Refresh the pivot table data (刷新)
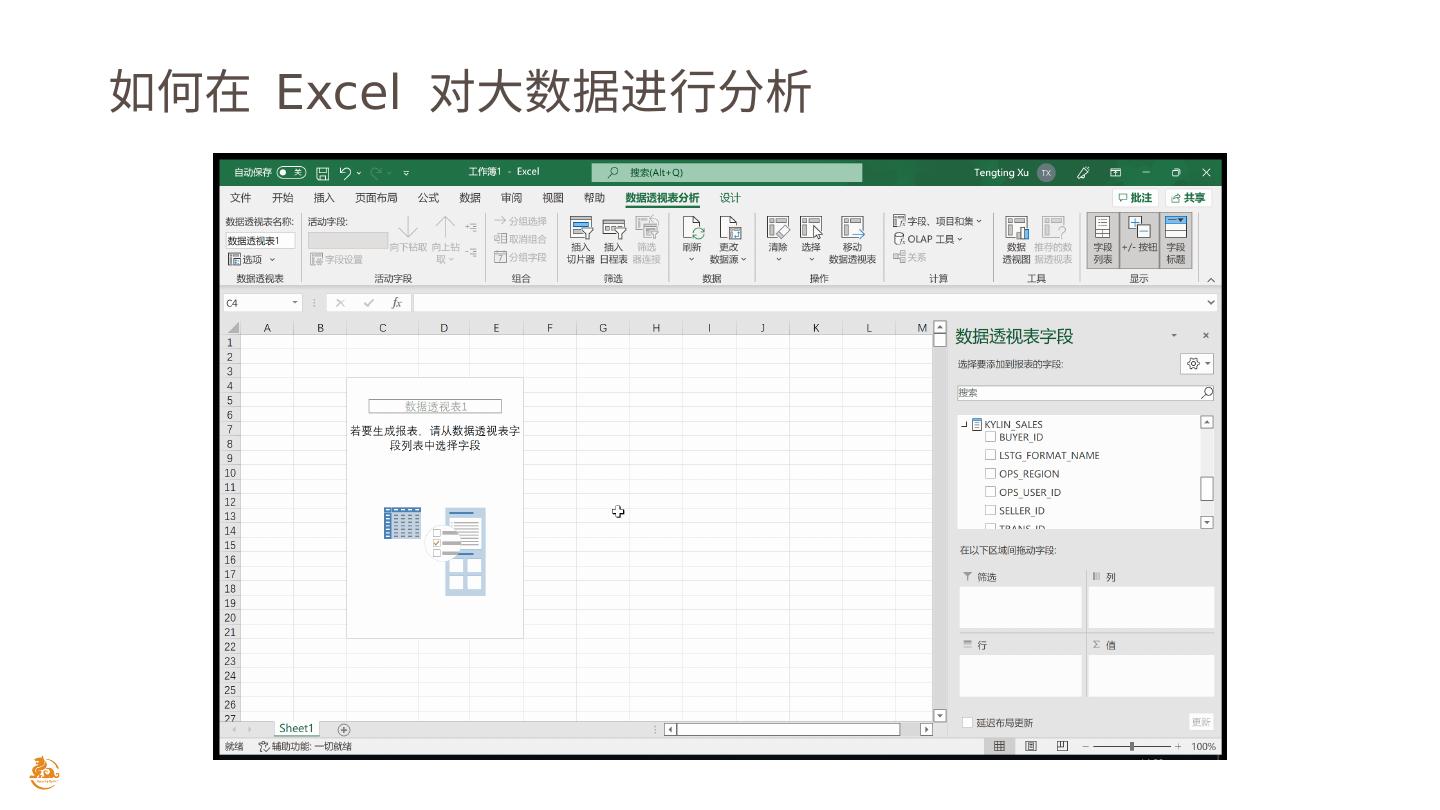Image resolution: width=1440 pixels, height=810 pixels. [x=692, y=240]
